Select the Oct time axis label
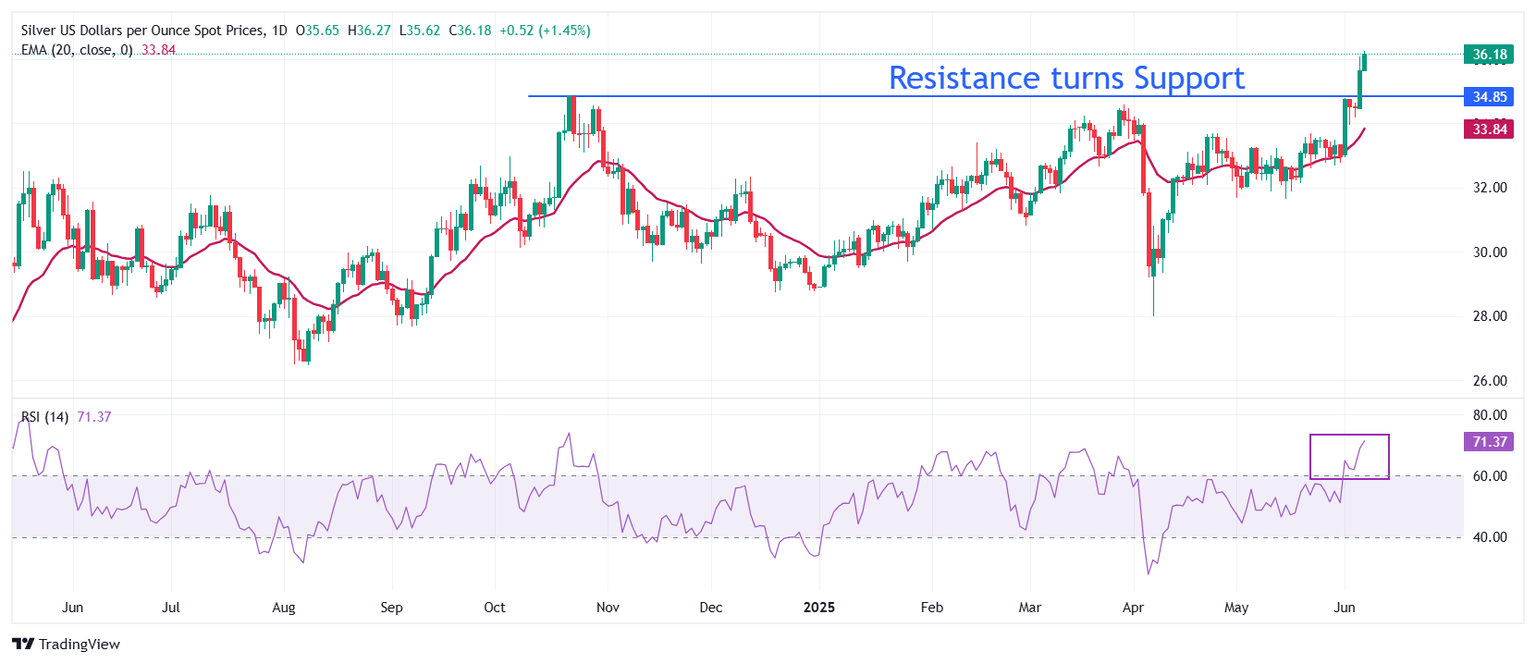The height and width of the screenshot is (664, 1536). [495, 607]
